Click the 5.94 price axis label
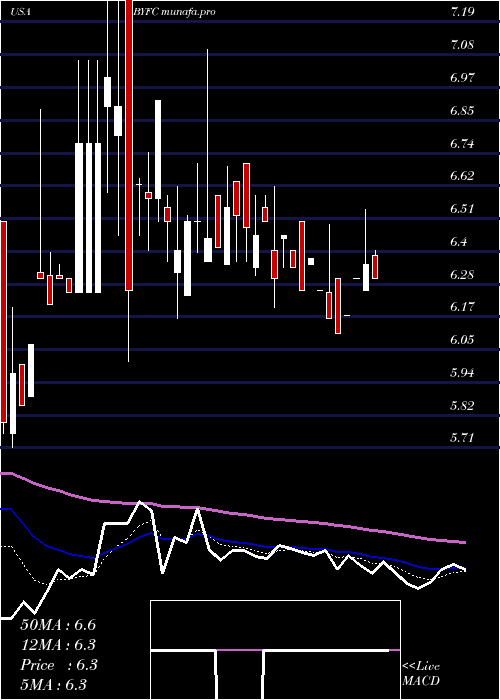Screen dimensions: 500x700 pos(462,373)
